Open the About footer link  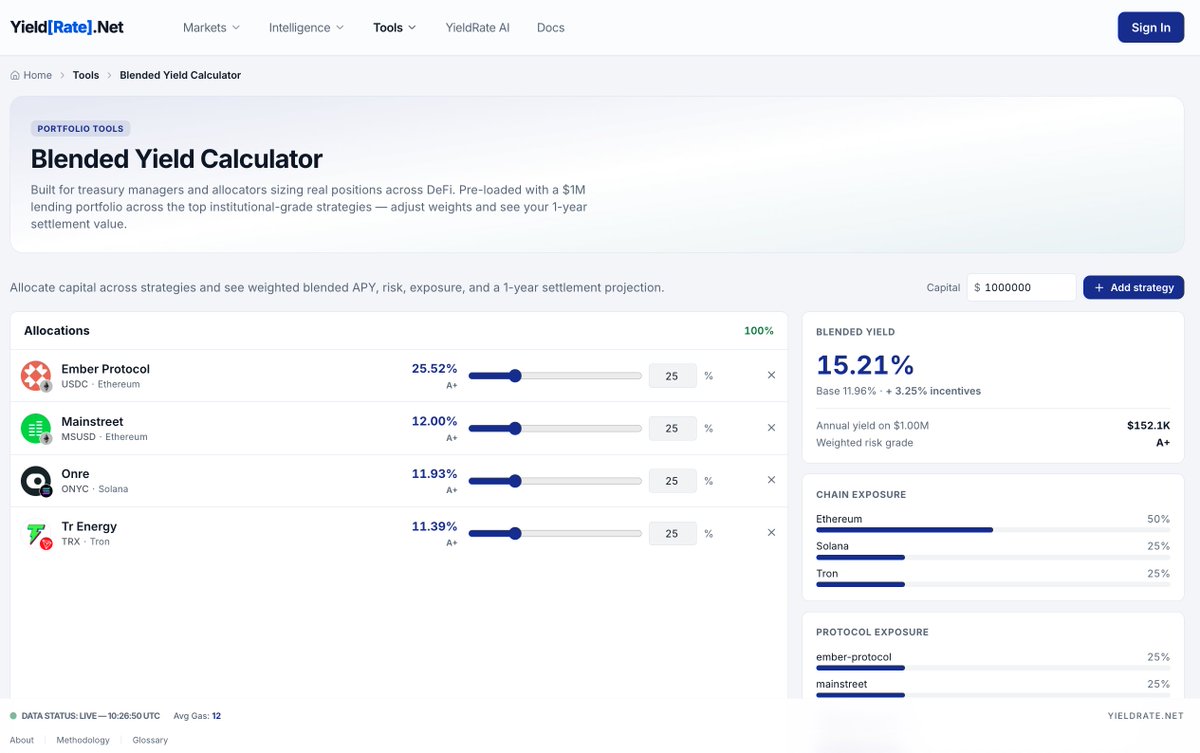tap(22, 740)
